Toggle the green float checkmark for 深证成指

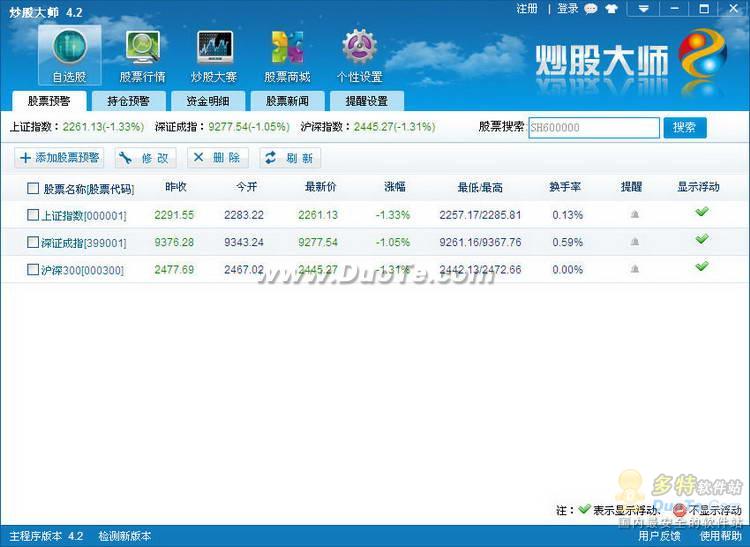pos(702,239)
